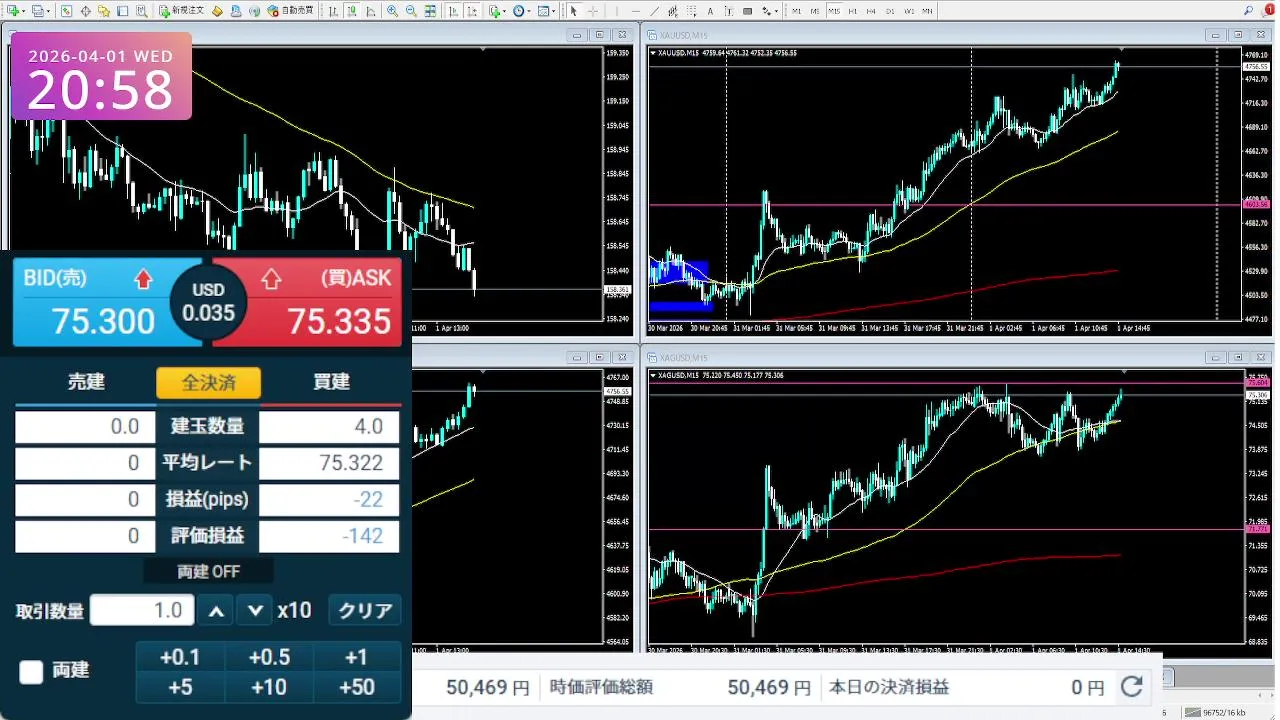Viewport: 1280px width, 720px height.
Task: Open the Profiles toolbar icon
Action: [37, 10]
